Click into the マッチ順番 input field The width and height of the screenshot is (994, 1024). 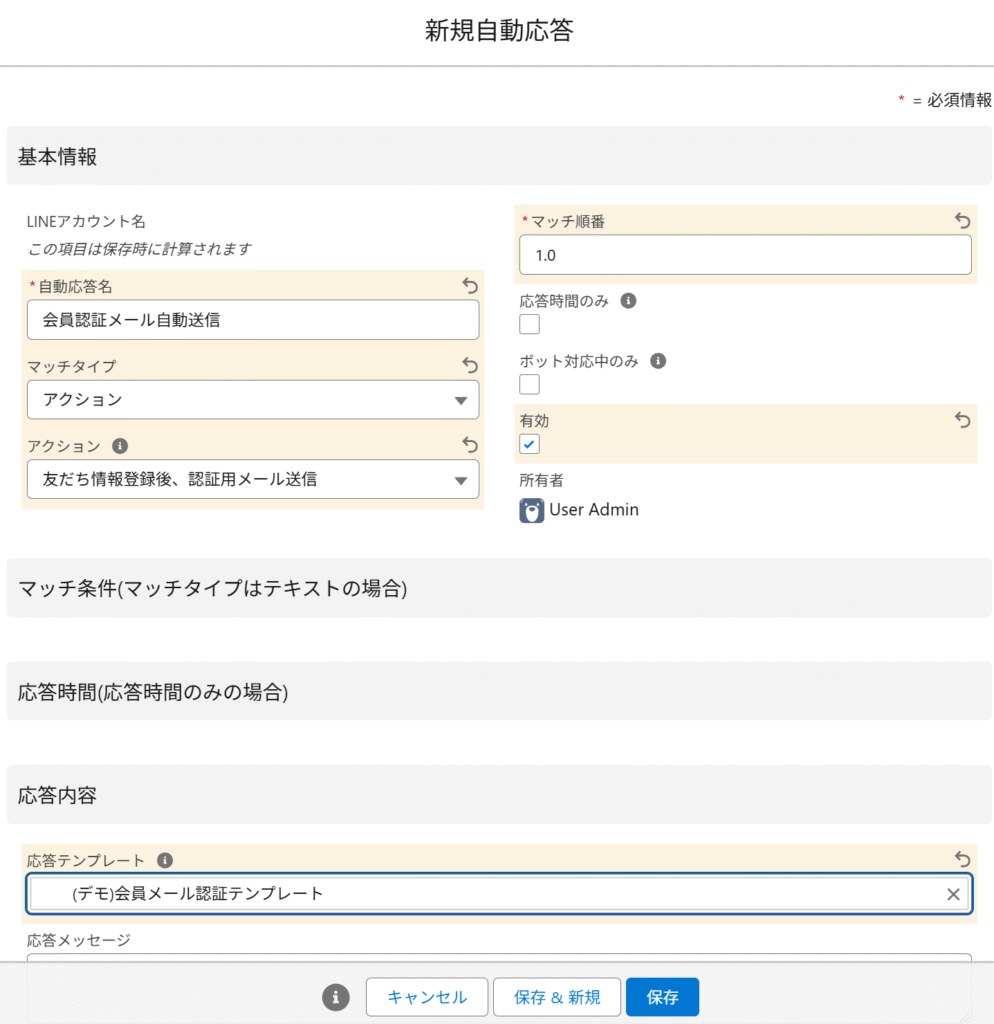click(x=745, y=255)
